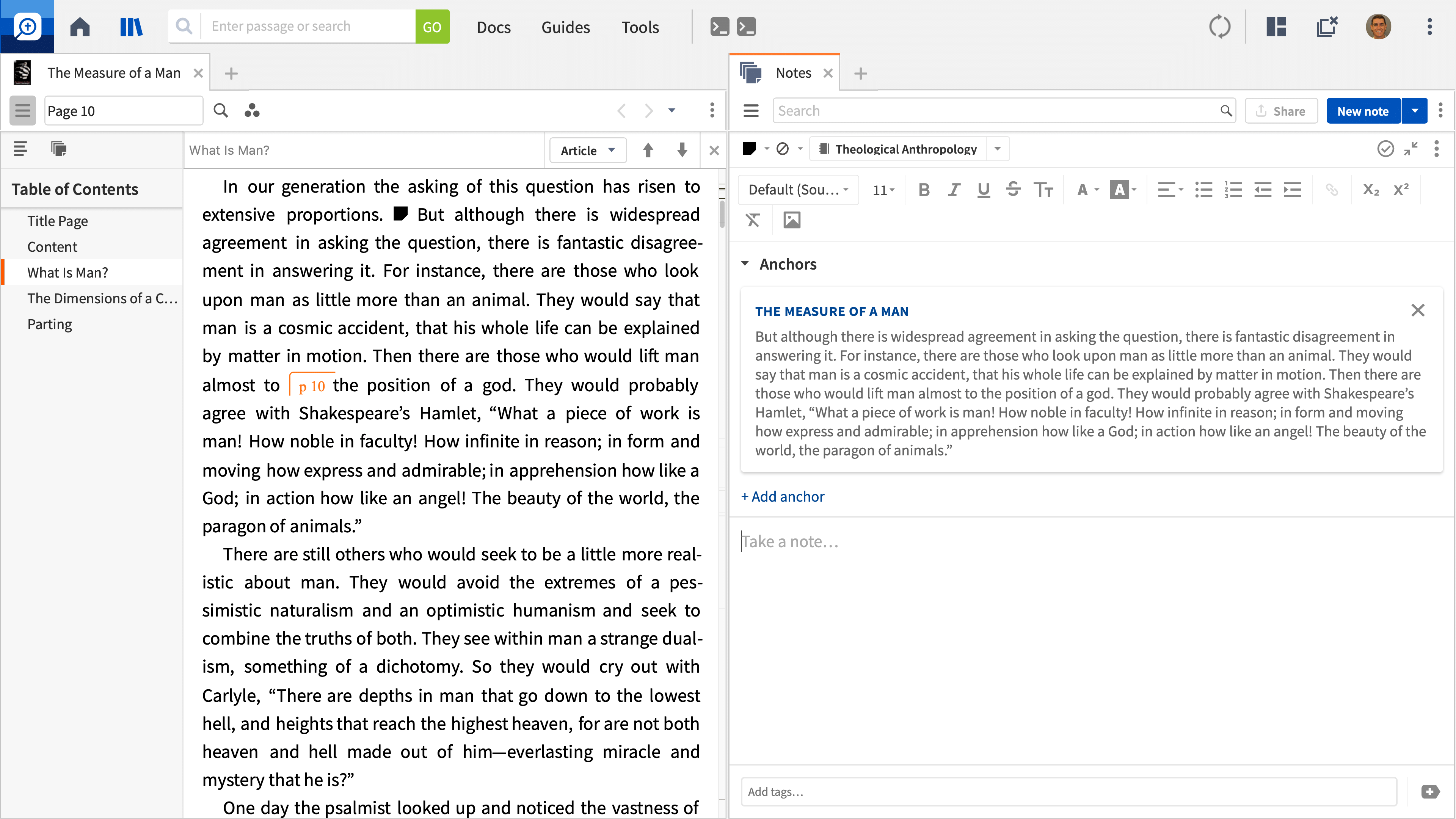Click the Share button
This screenshot has width=1456, height=819.
pos(1281,111)
